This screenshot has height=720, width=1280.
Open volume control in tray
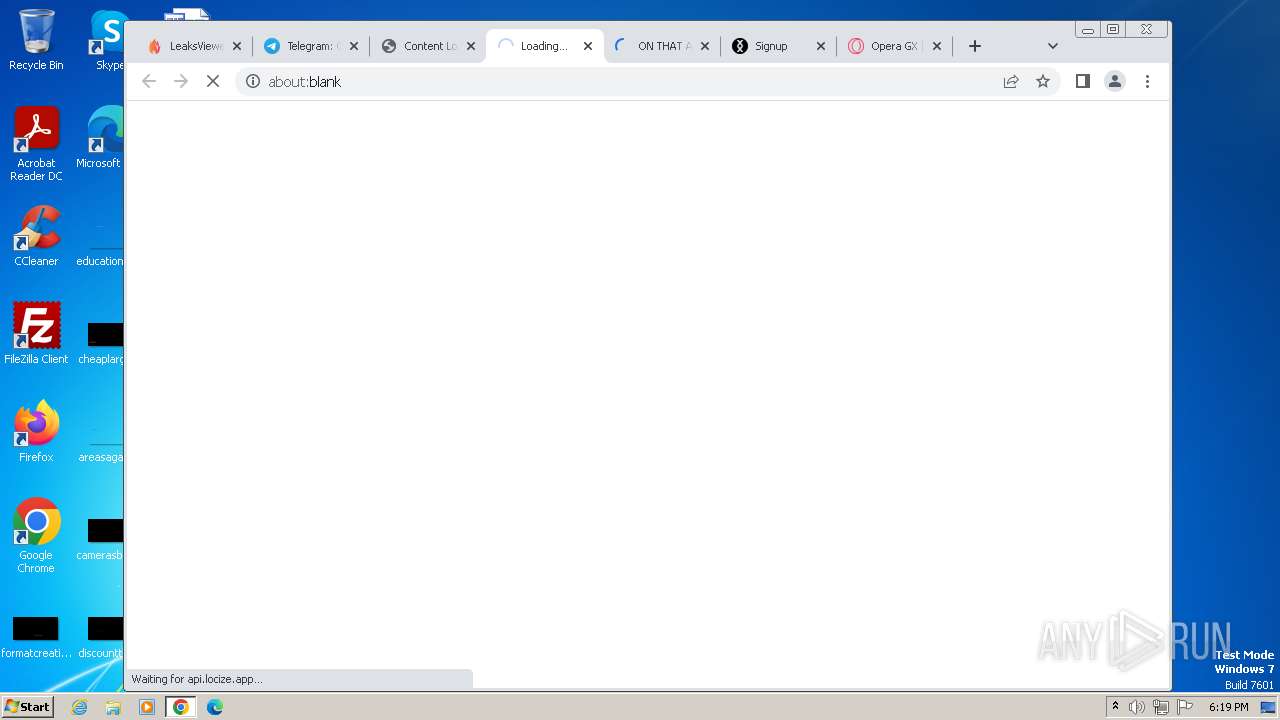(x=1137, y=707)
